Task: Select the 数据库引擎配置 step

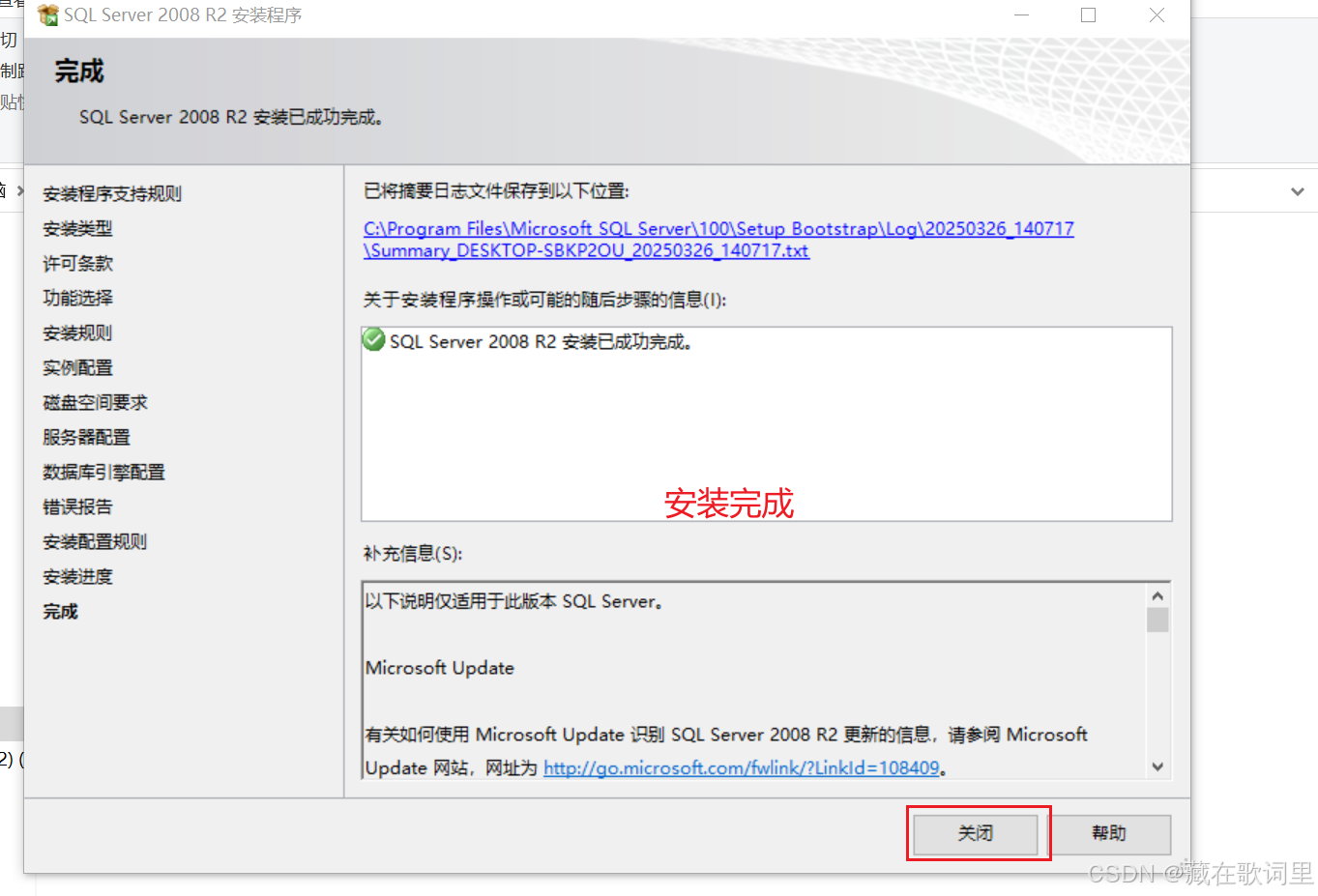Action: tap(103, 472)
